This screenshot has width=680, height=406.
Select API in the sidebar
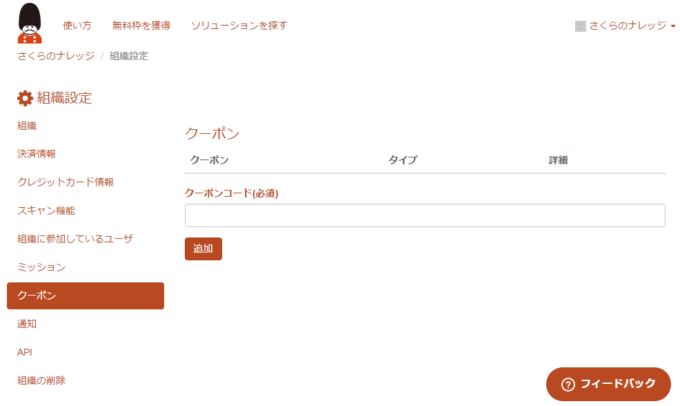tap(25, 352)
